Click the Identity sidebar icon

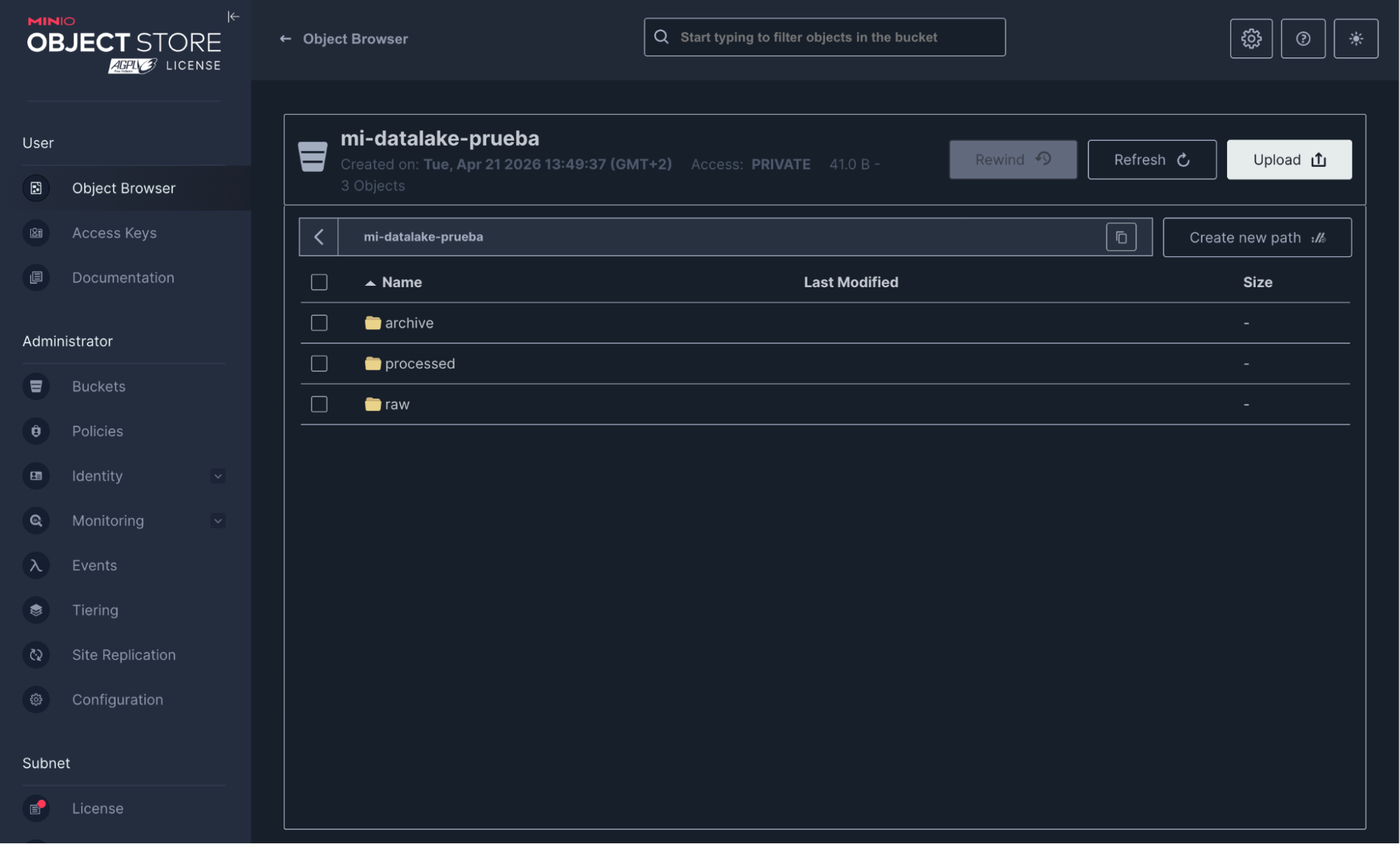(36, 476)
